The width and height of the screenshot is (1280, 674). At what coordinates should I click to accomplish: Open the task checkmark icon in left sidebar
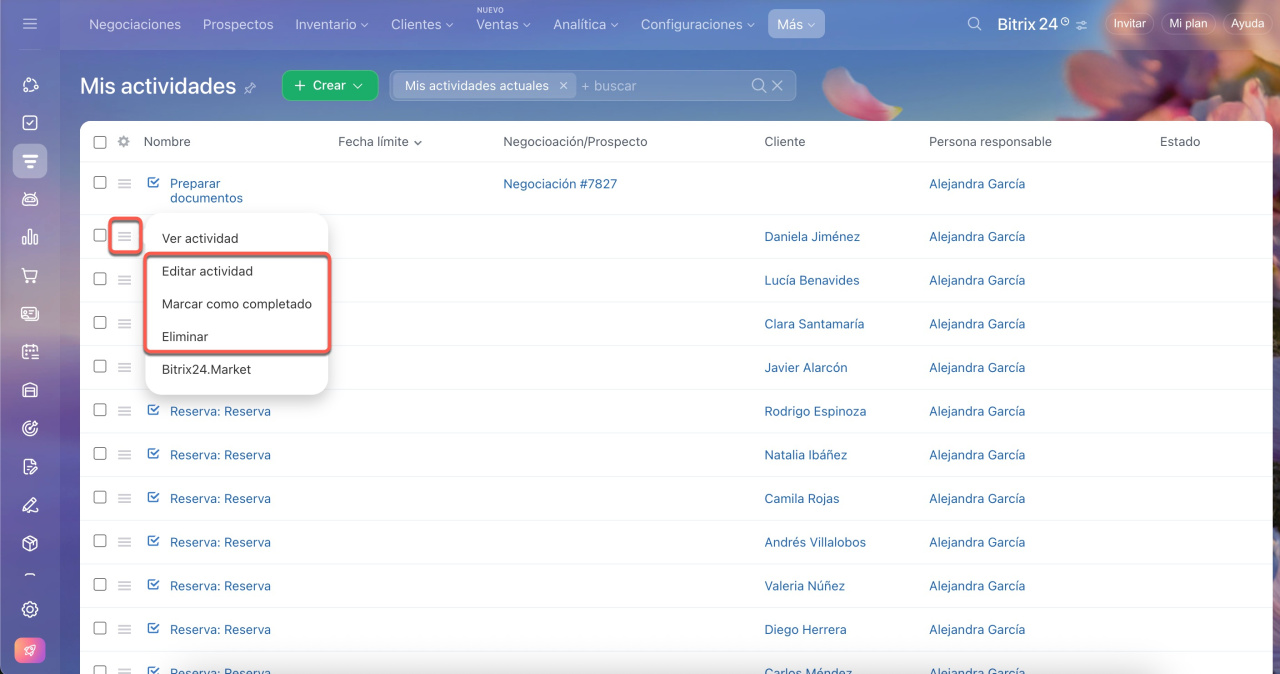click(x=30, y=123)
